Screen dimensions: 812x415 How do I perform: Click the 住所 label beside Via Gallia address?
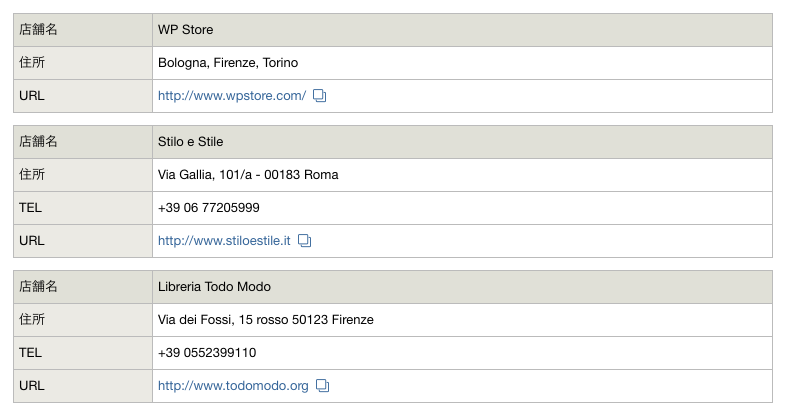tap(32, 175)
